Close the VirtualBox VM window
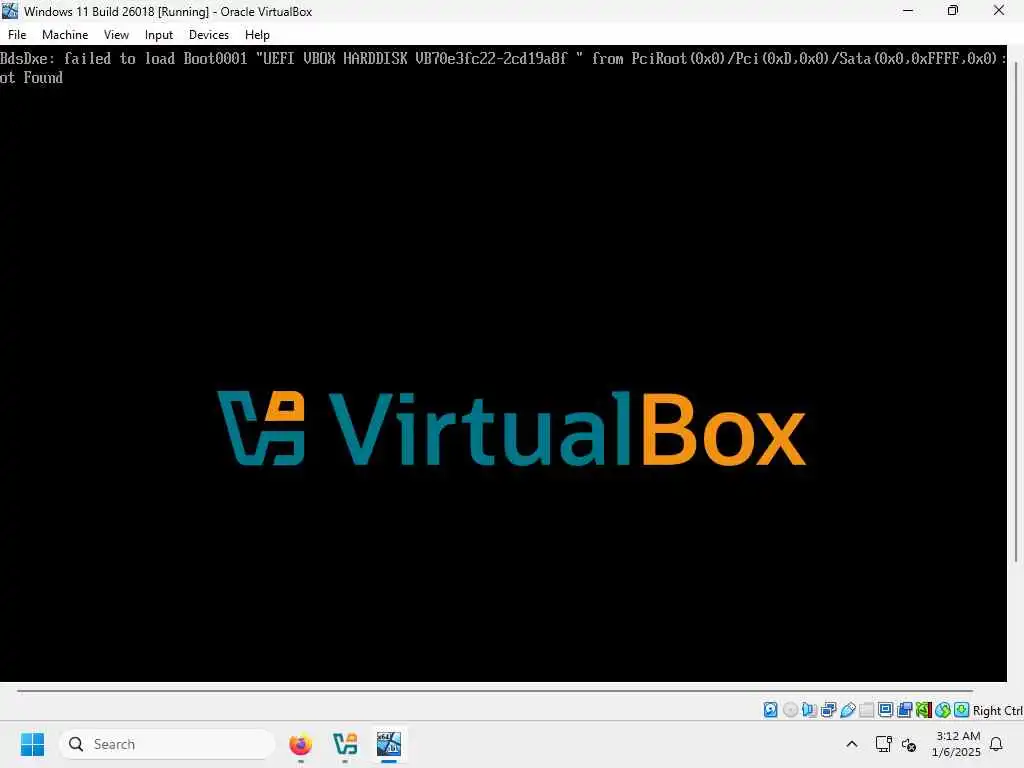Image resolution: width=1024 pixels, height=768 pixels. (999, 10)
